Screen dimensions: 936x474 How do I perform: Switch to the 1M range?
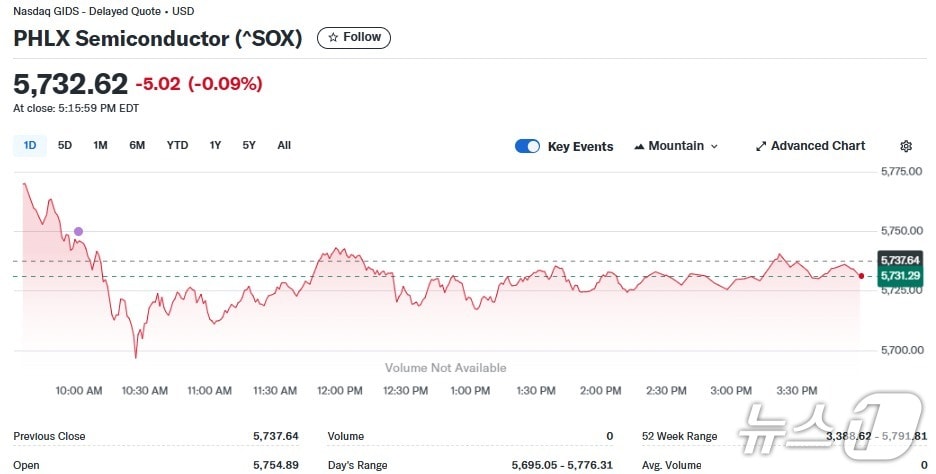(100, 145)
